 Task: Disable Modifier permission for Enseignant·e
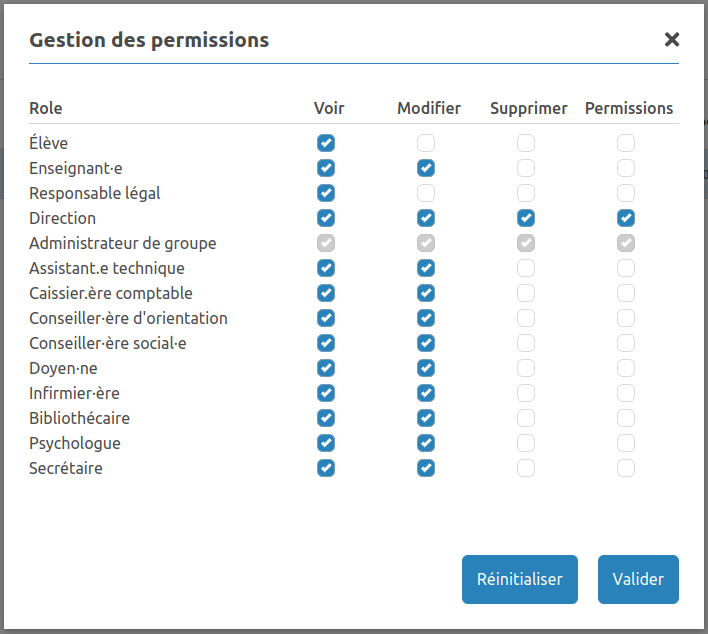point(426,168)
